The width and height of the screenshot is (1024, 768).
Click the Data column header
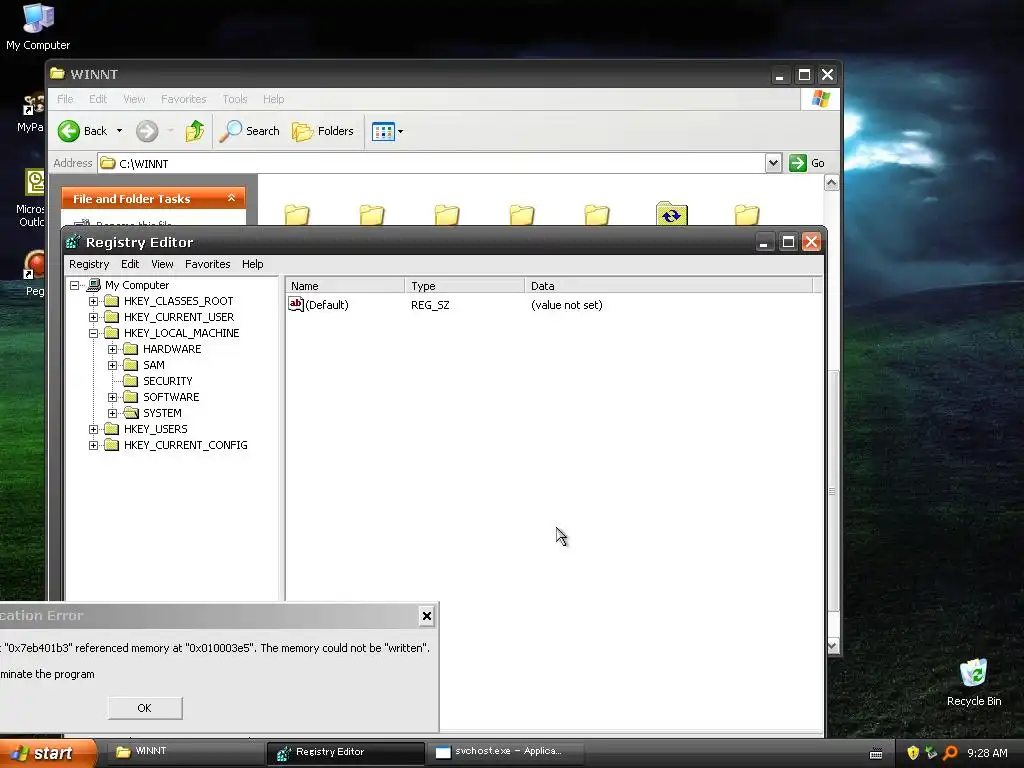coord(669,285)
